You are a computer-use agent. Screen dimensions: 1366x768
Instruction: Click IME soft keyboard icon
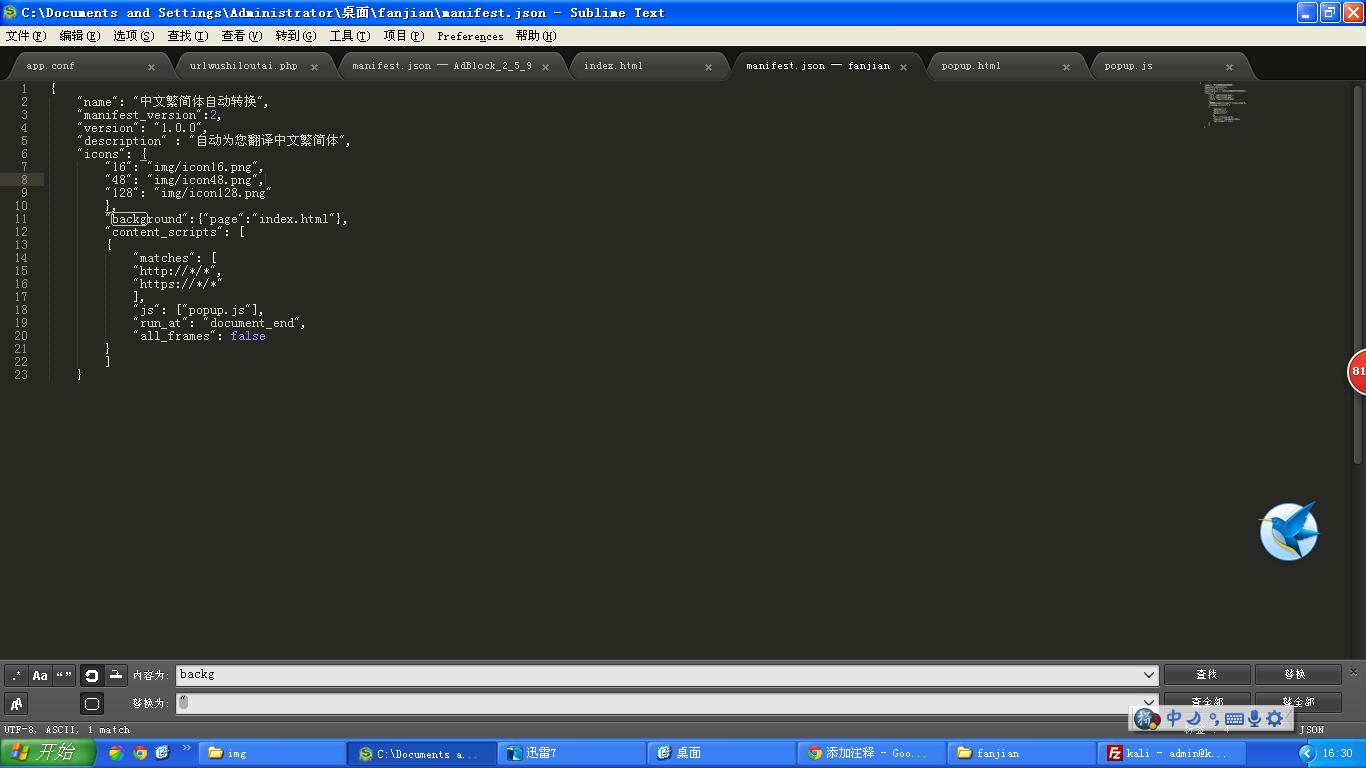click(x=1234, y=719)
